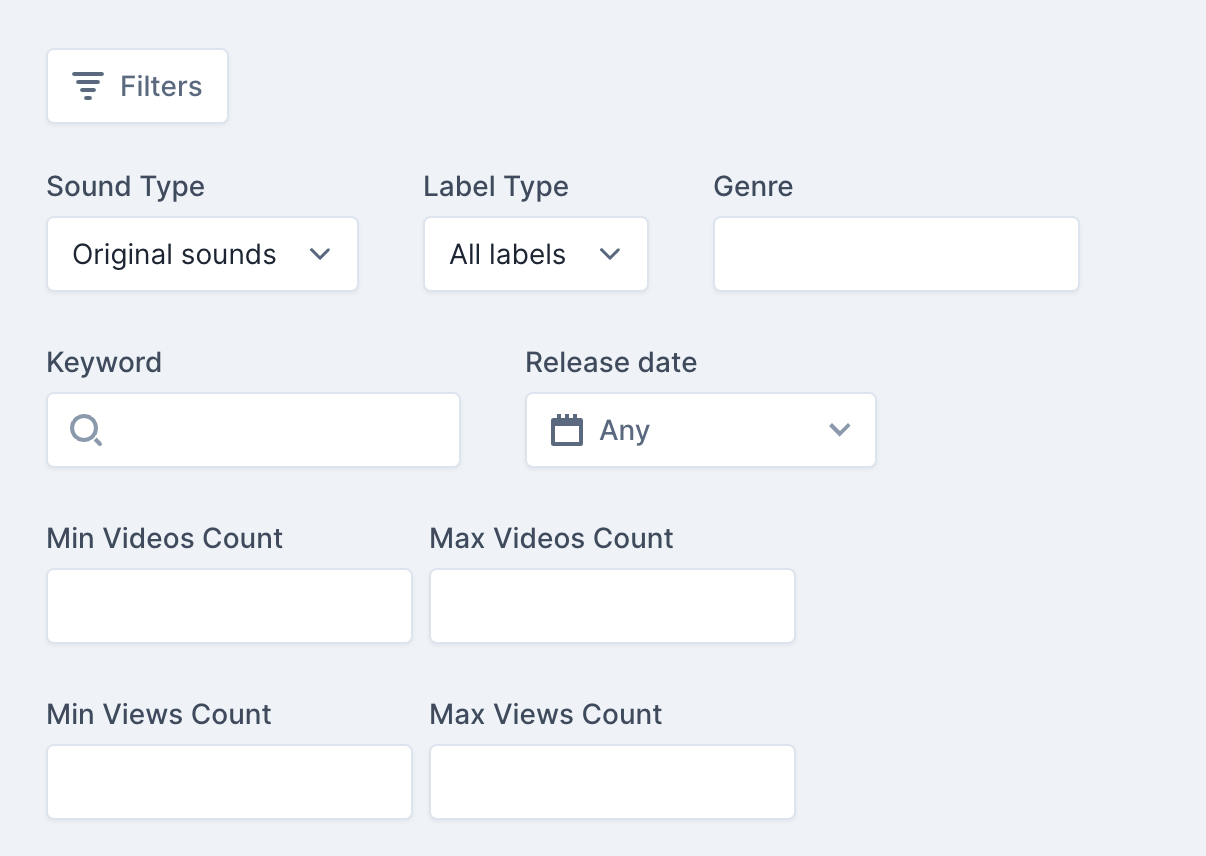Click the chevron on the Label Type dropdown
Screen dimensions: 1206x856
tap(610, 254)
